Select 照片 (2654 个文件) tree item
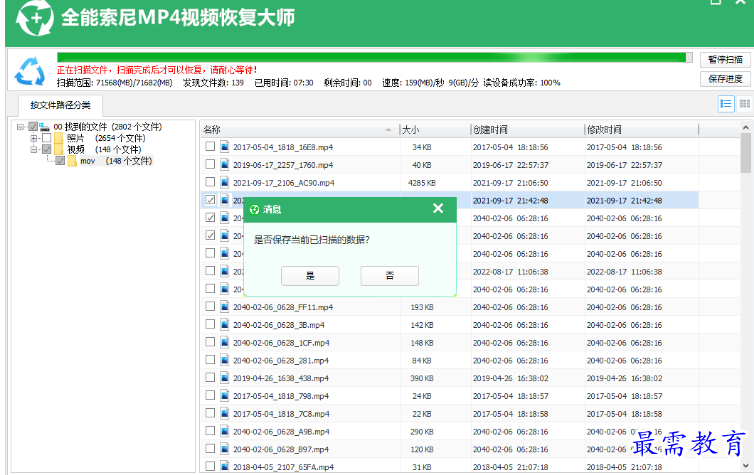 point(106,138)
